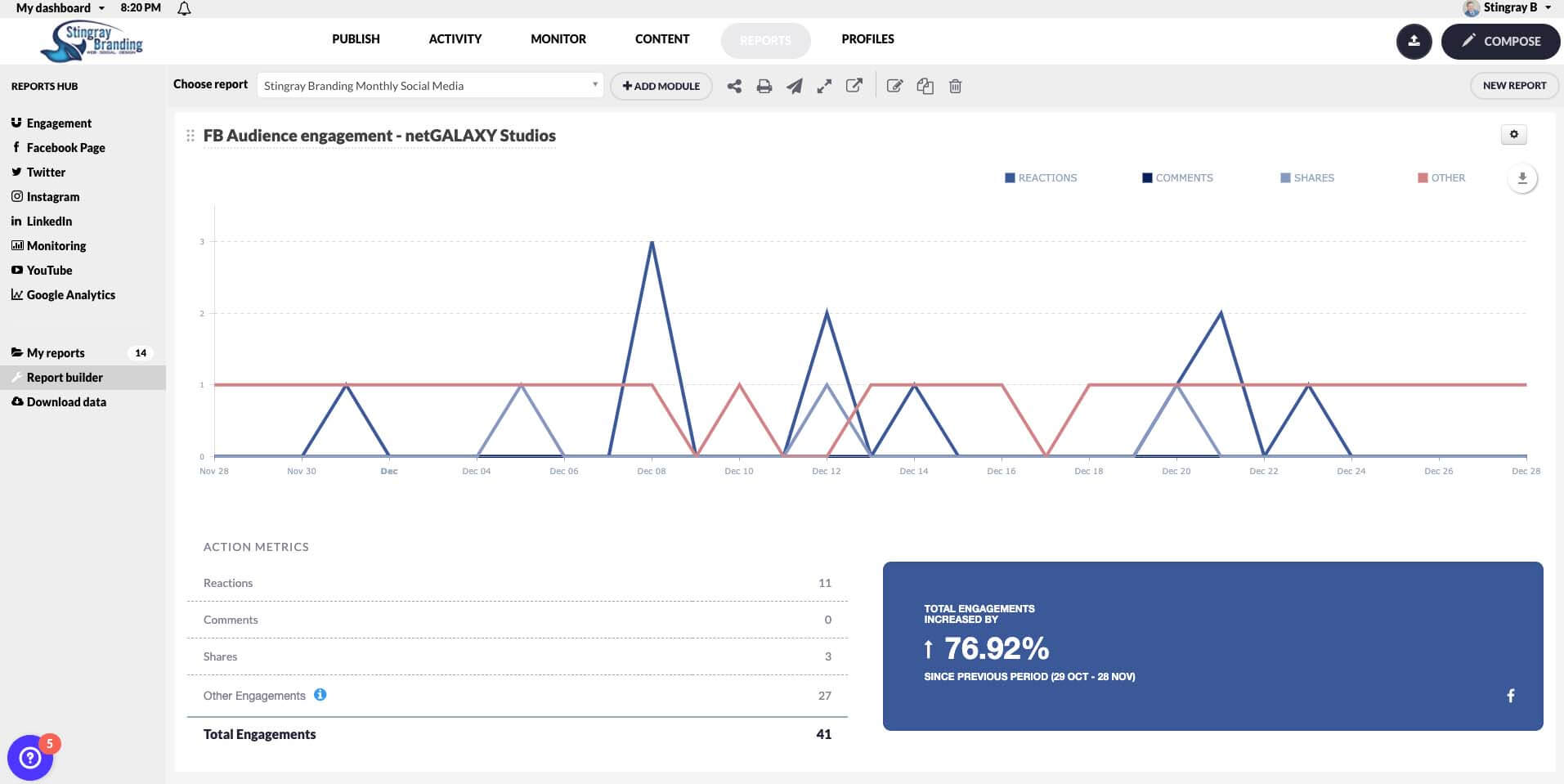
Task: Open the Monitor section
Action: [x=558, y=39]
